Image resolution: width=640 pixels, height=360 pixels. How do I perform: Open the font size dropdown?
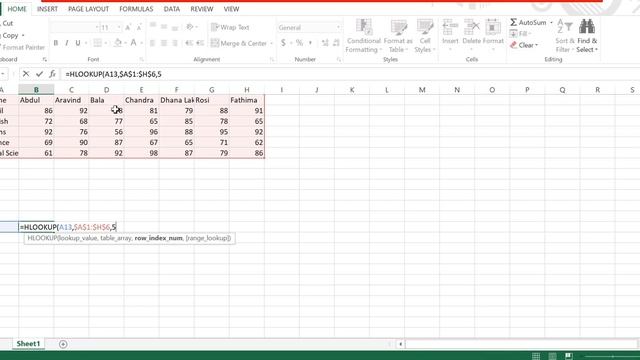point(119,27)
